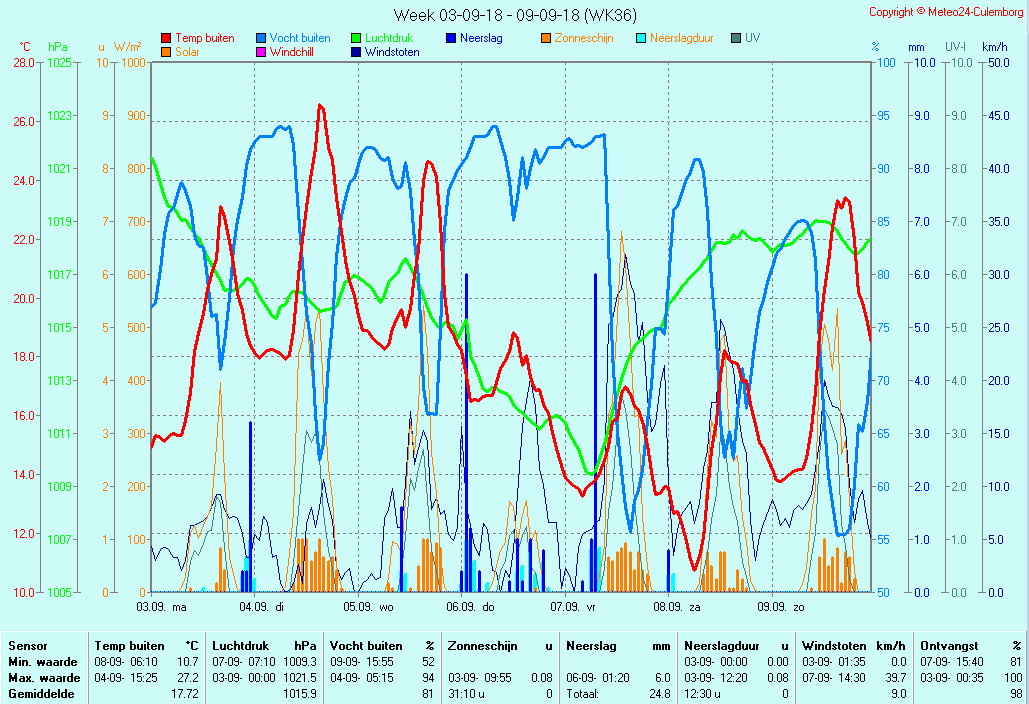Select the 04.09. di date label
1029x704 pixels.
click(262, 607)
